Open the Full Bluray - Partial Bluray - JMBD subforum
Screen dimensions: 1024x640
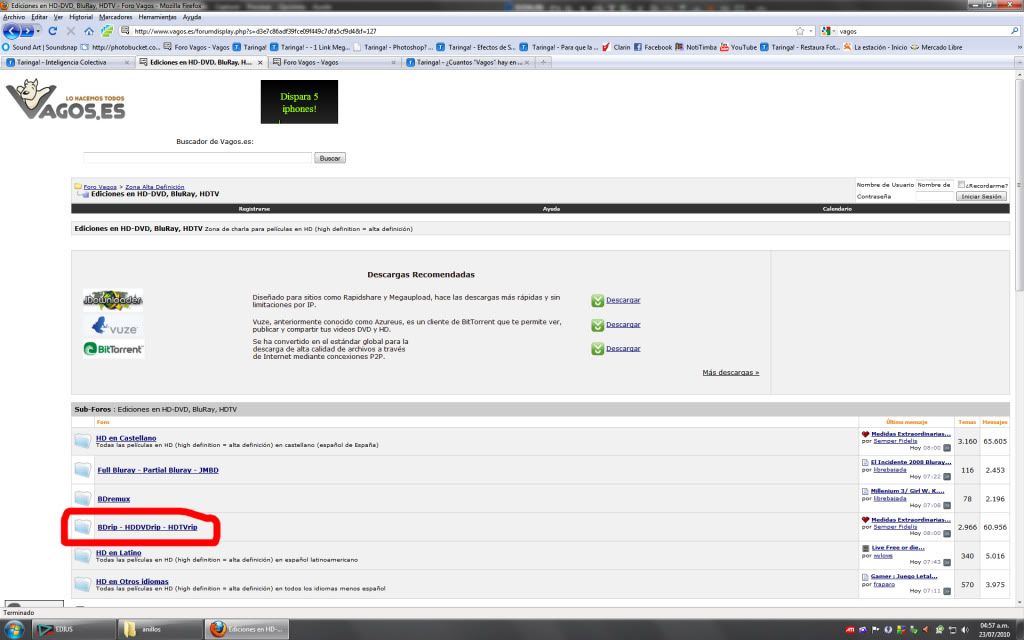click(x=157, y=470)
